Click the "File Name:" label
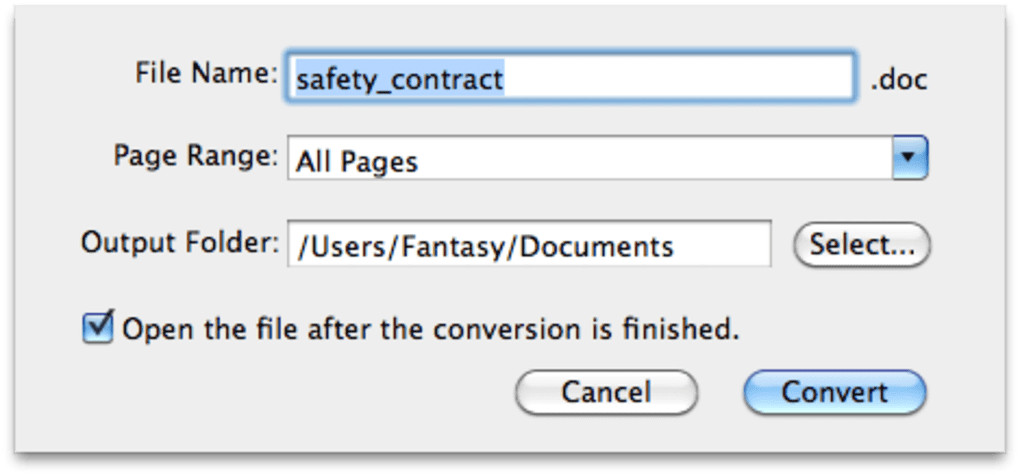 205,73
